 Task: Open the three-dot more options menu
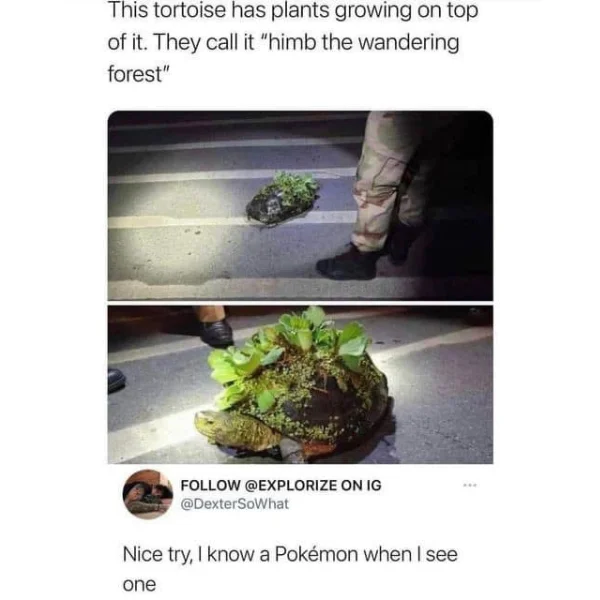click(x=470, y=485)
